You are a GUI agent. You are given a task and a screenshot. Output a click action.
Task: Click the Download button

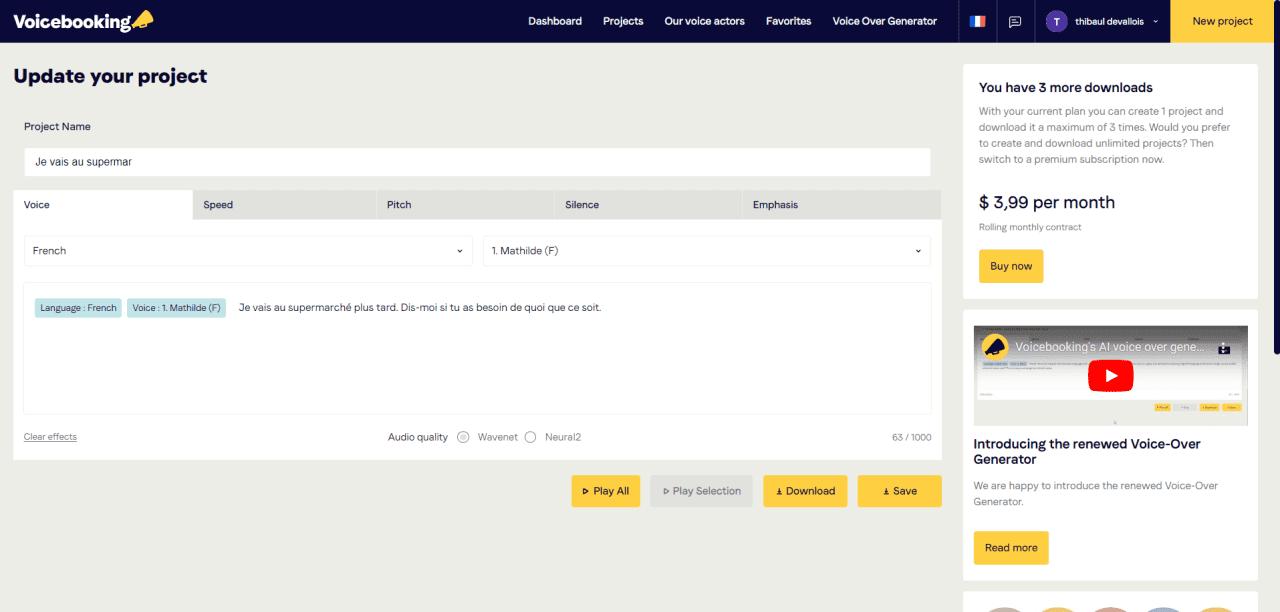pos(805,491)
